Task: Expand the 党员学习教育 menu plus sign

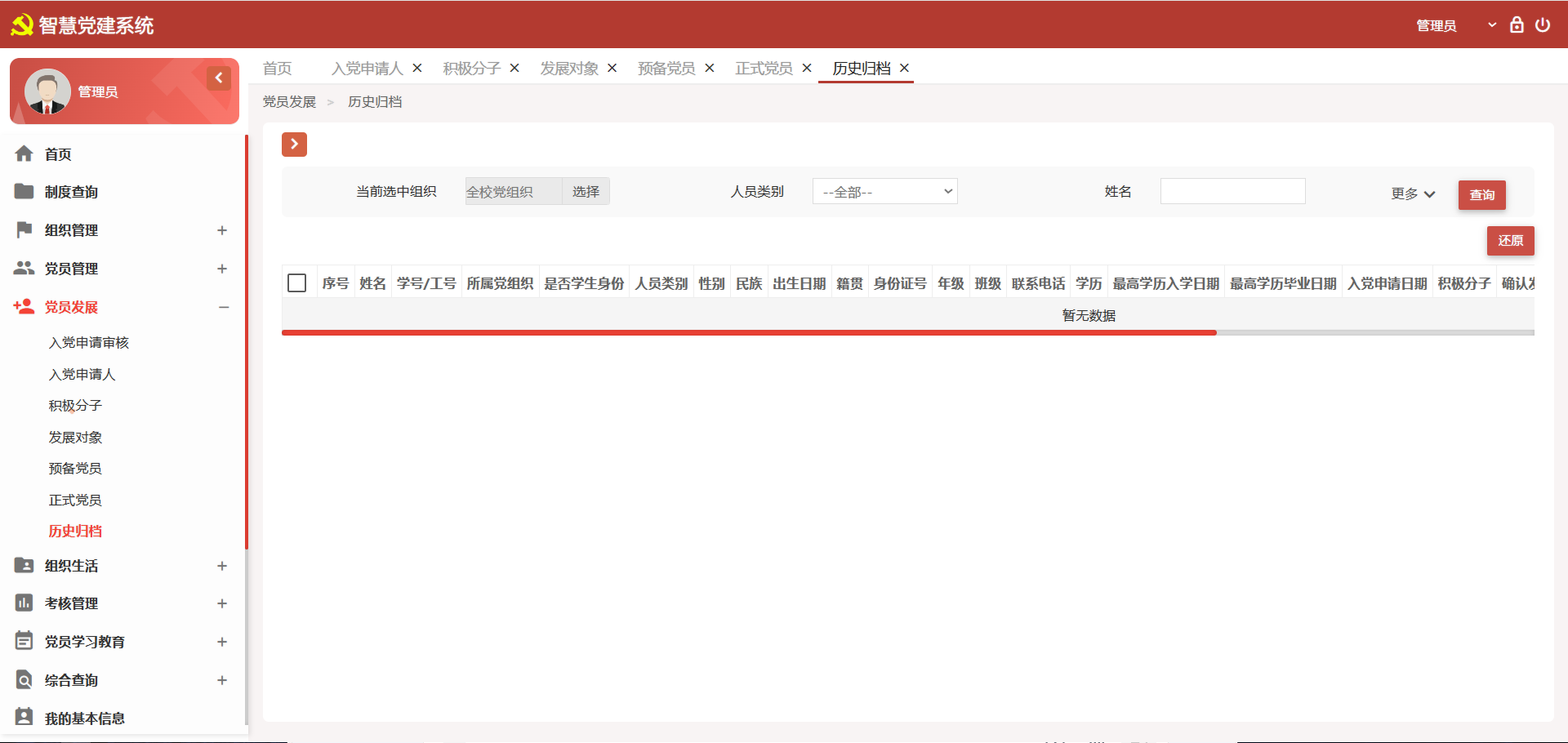Action: click(222, 642)
